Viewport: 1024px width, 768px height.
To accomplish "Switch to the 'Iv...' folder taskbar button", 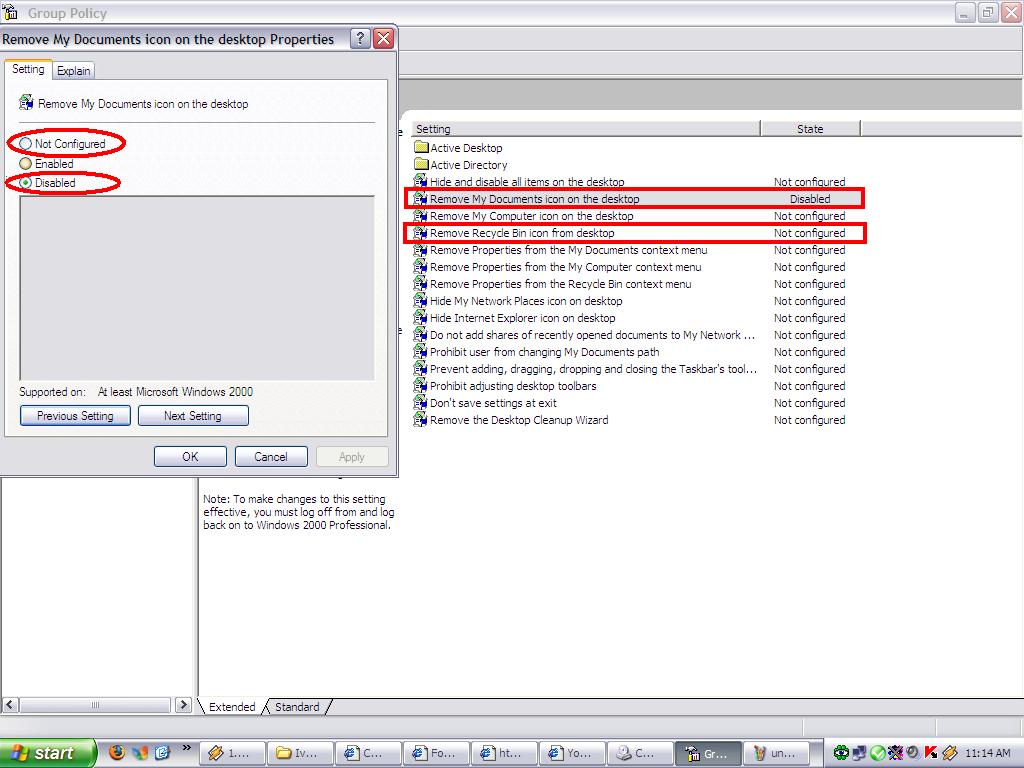I will click(x=300, y=754).
